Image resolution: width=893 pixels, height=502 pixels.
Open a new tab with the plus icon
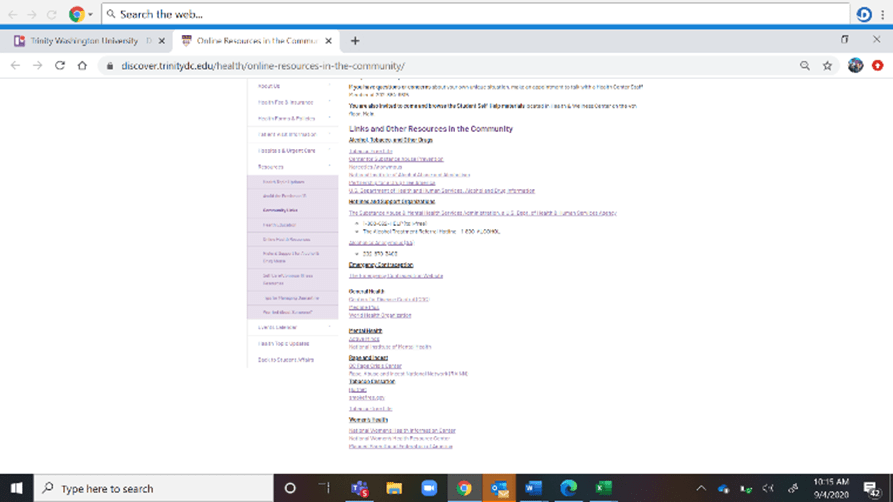(355, 41)
